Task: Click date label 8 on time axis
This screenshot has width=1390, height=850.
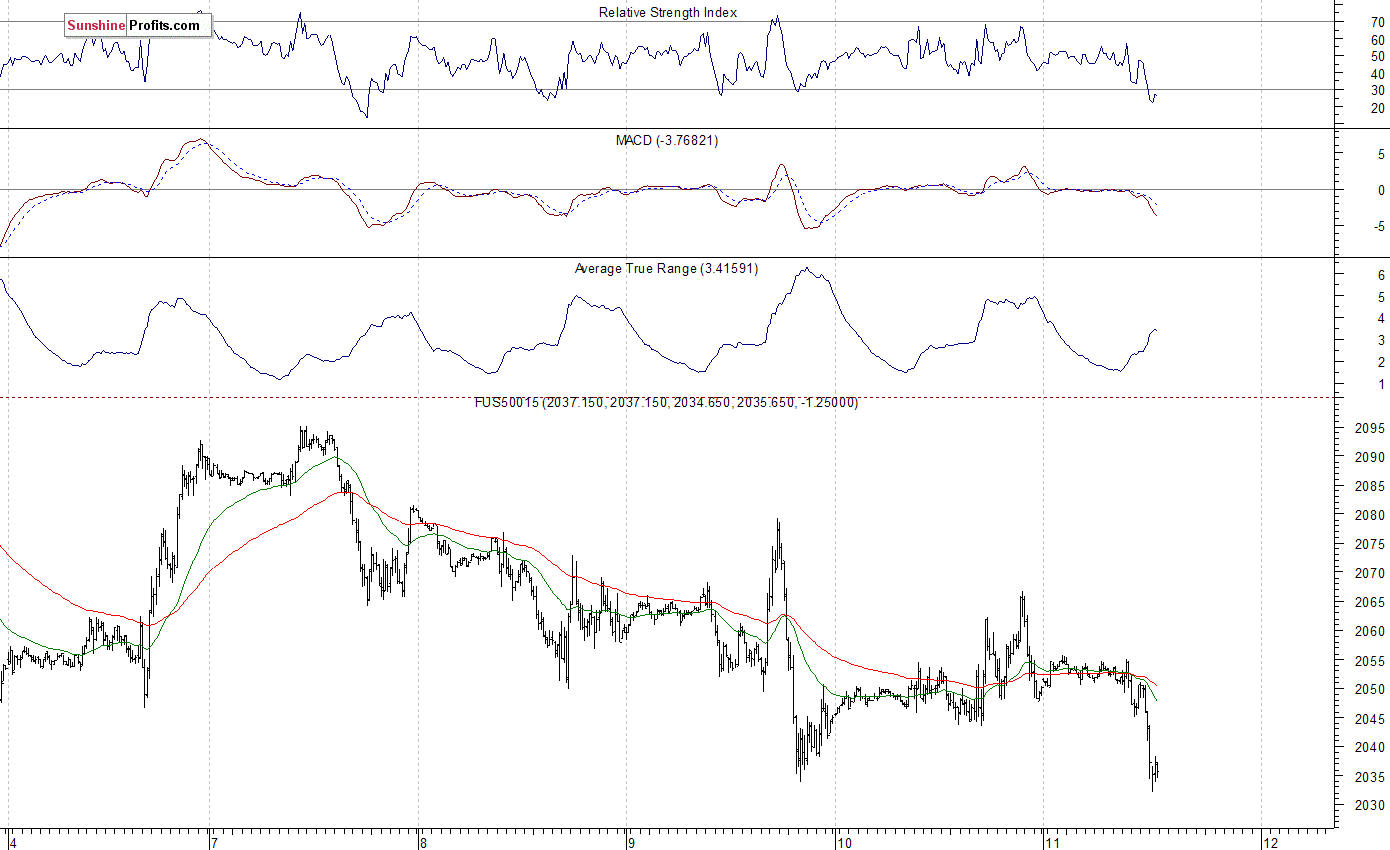Action: (x=423, y=842)
